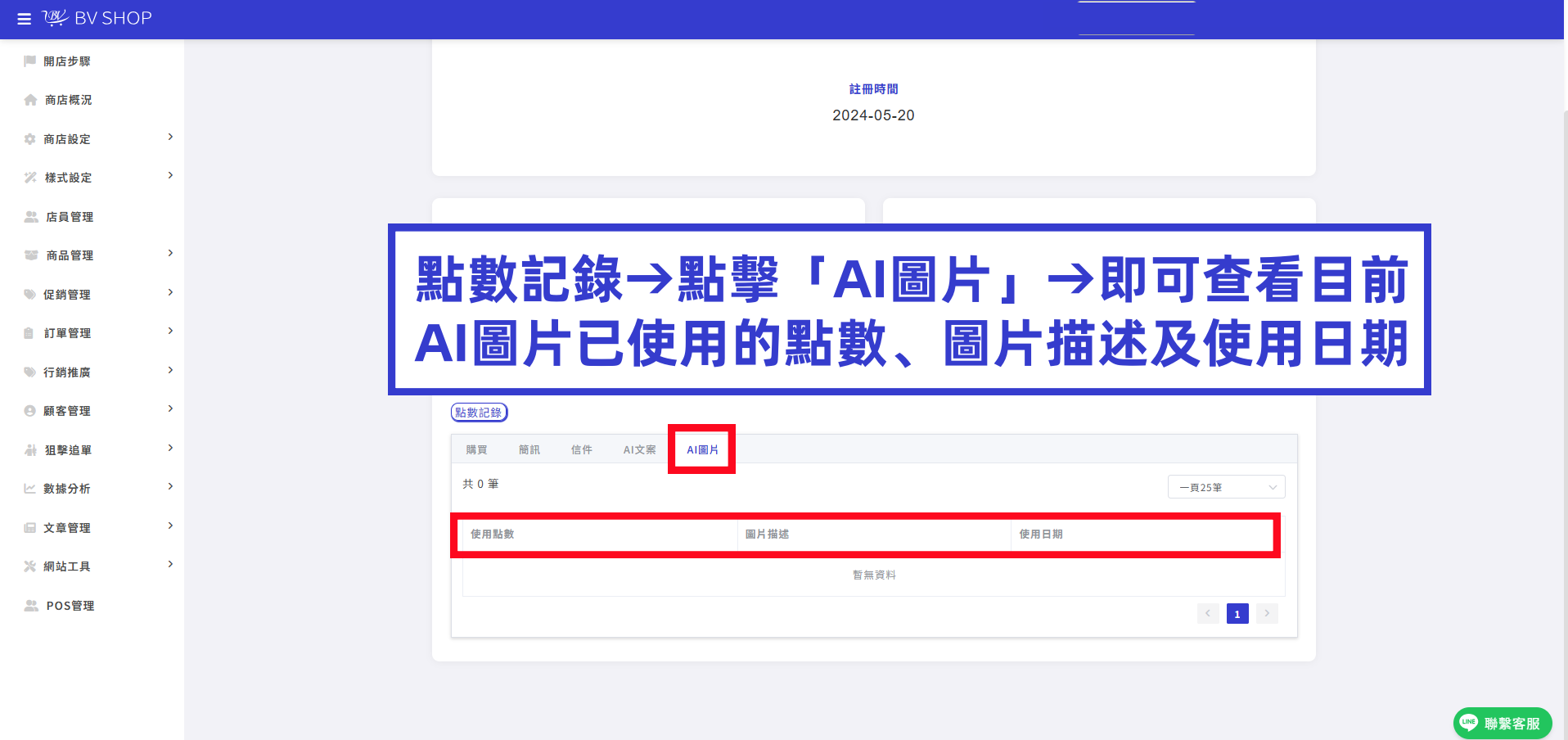Expand the 樣式設定 submenu chevron
1568x740 pixels.
pos(170,175)
